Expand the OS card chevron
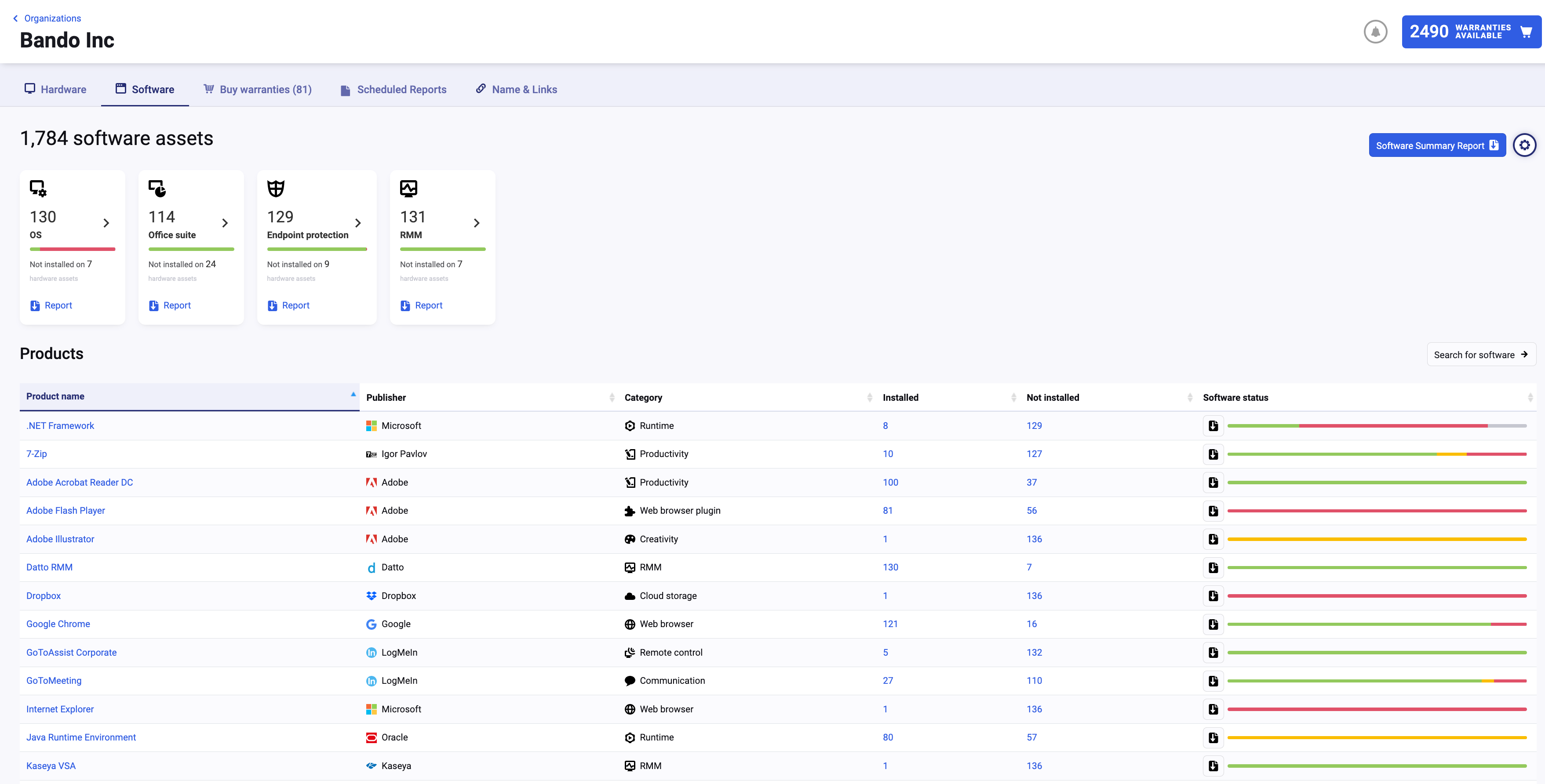 point(106,223)
